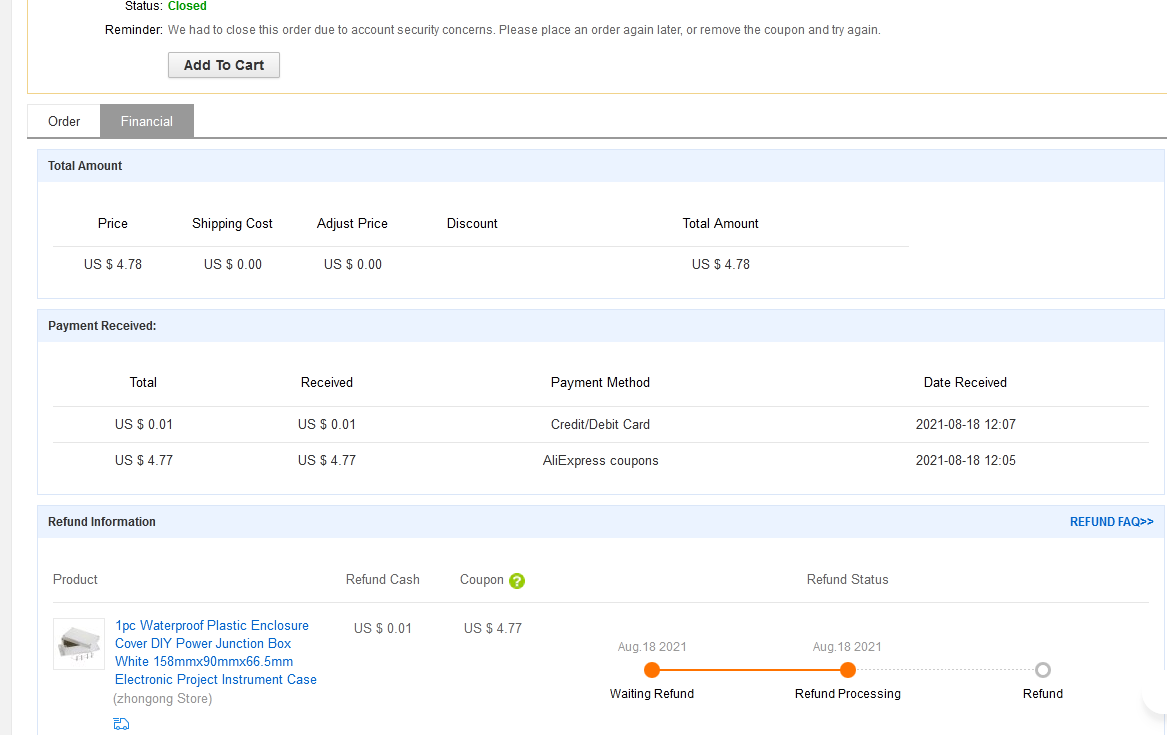Click the date 2021-08-18 12:07

(x=965, y=424)
